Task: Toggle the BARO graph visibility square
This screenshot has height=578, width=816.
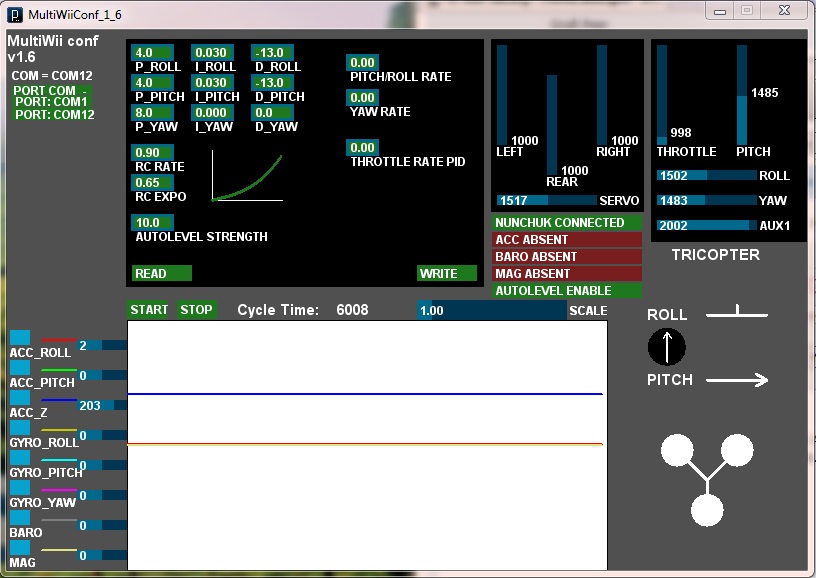Action: tap(20, 518)
